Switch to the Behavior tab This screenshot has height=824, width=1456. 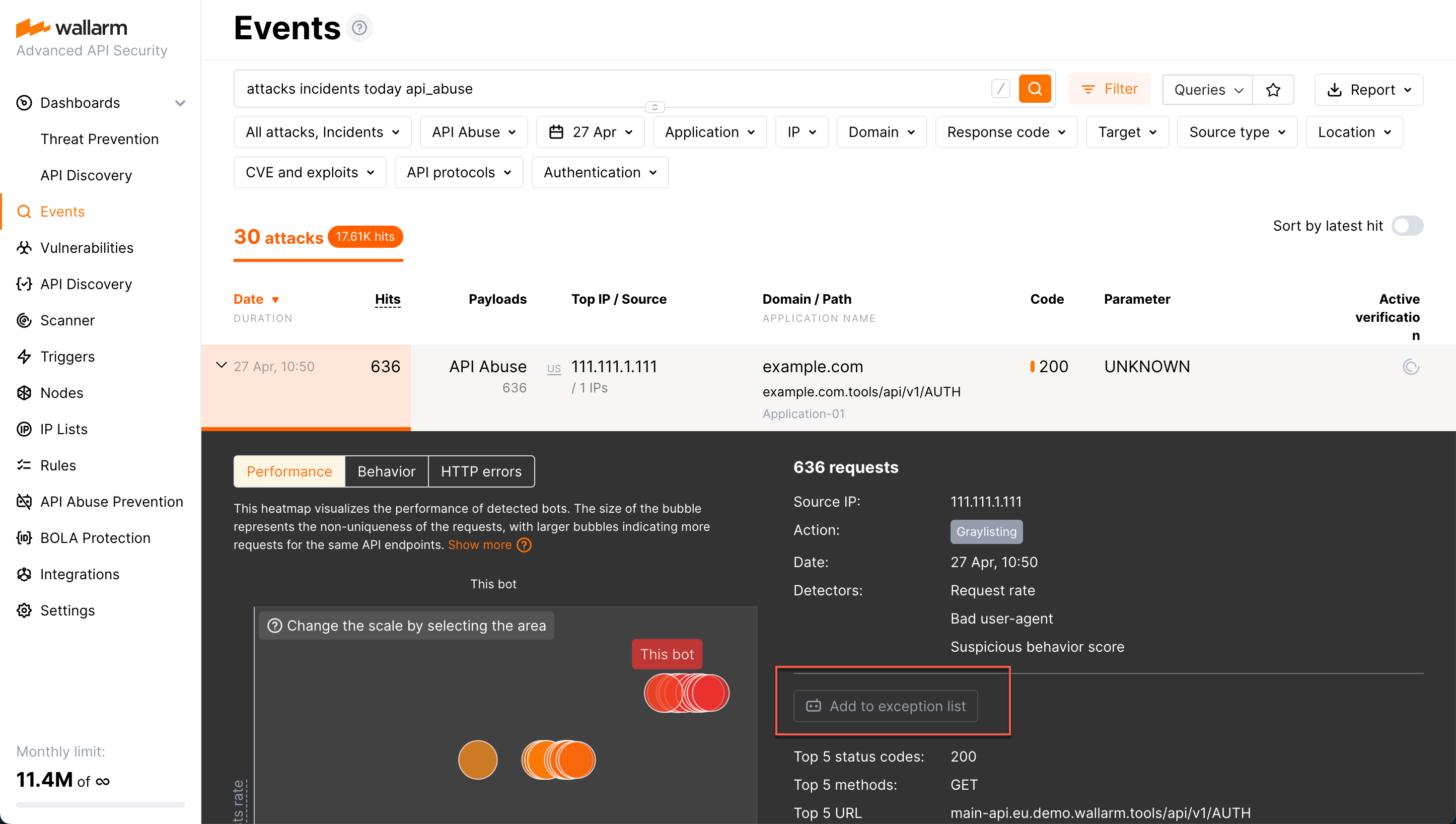point(386,471)
